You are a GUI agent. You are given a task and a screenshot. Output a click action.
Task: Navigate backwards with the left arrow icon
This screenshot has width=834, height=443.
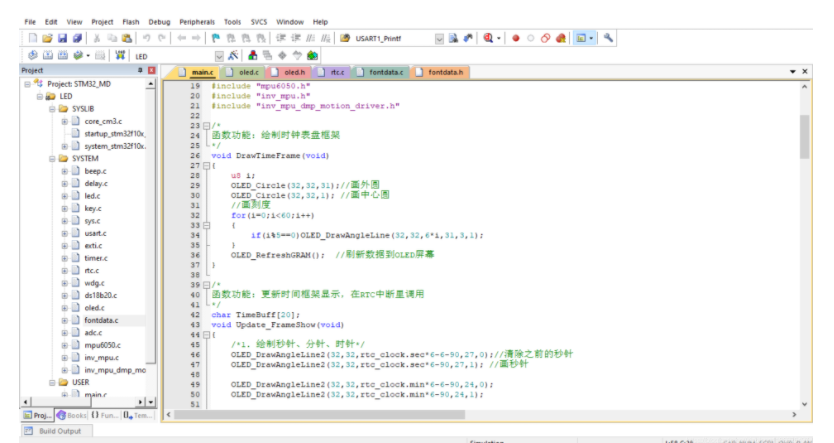pyautogui.click(x=181, y=38)
